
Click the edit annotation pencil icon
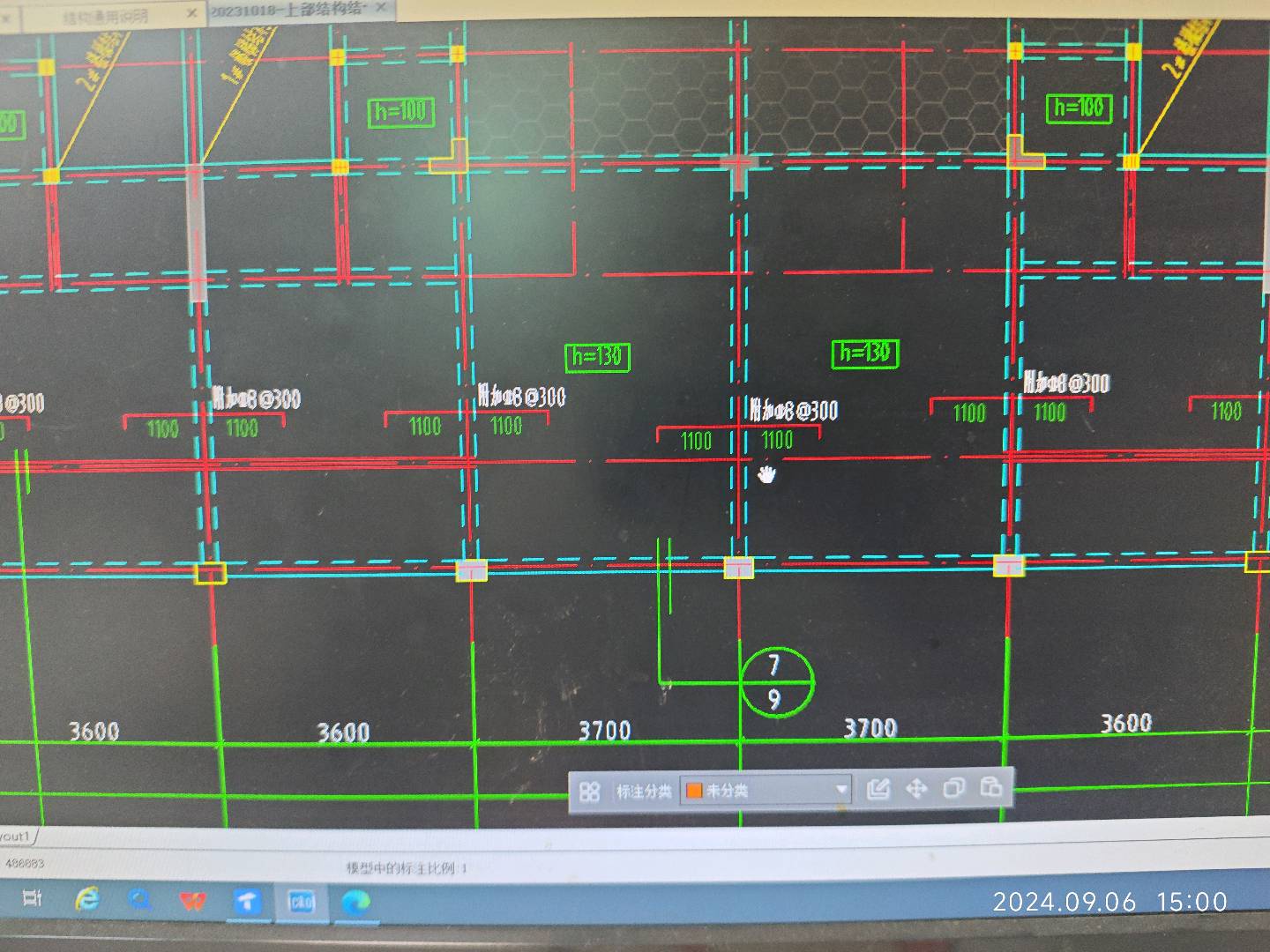coord(878,788)
